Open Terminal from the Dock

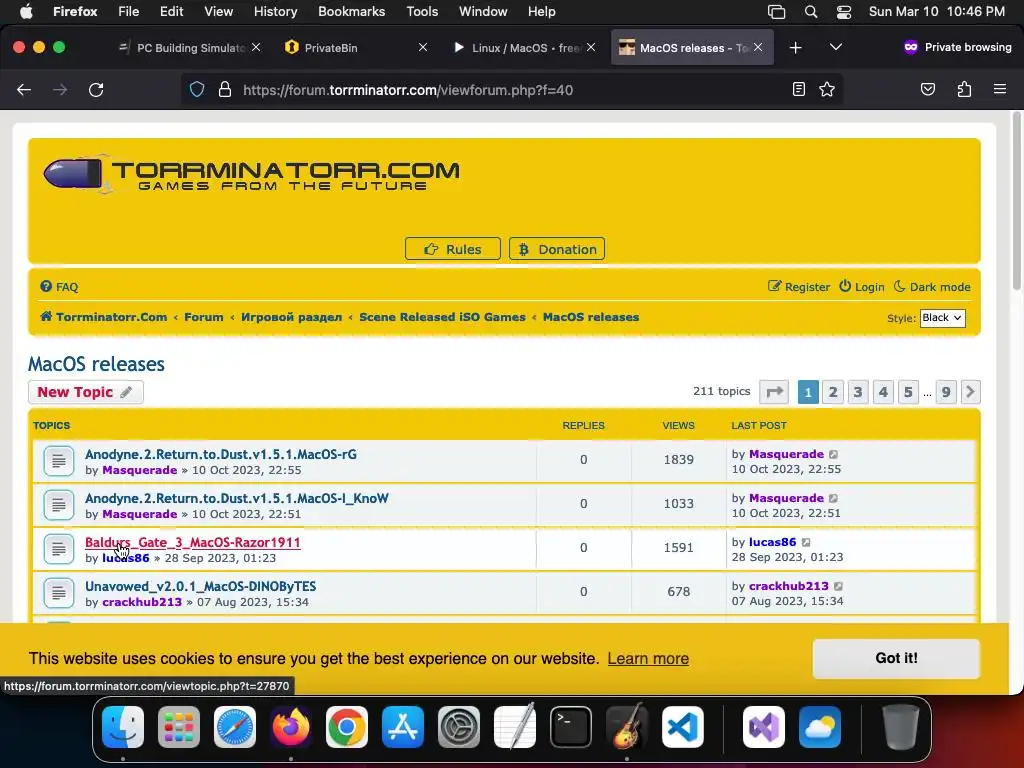click(x=571, y=727)
